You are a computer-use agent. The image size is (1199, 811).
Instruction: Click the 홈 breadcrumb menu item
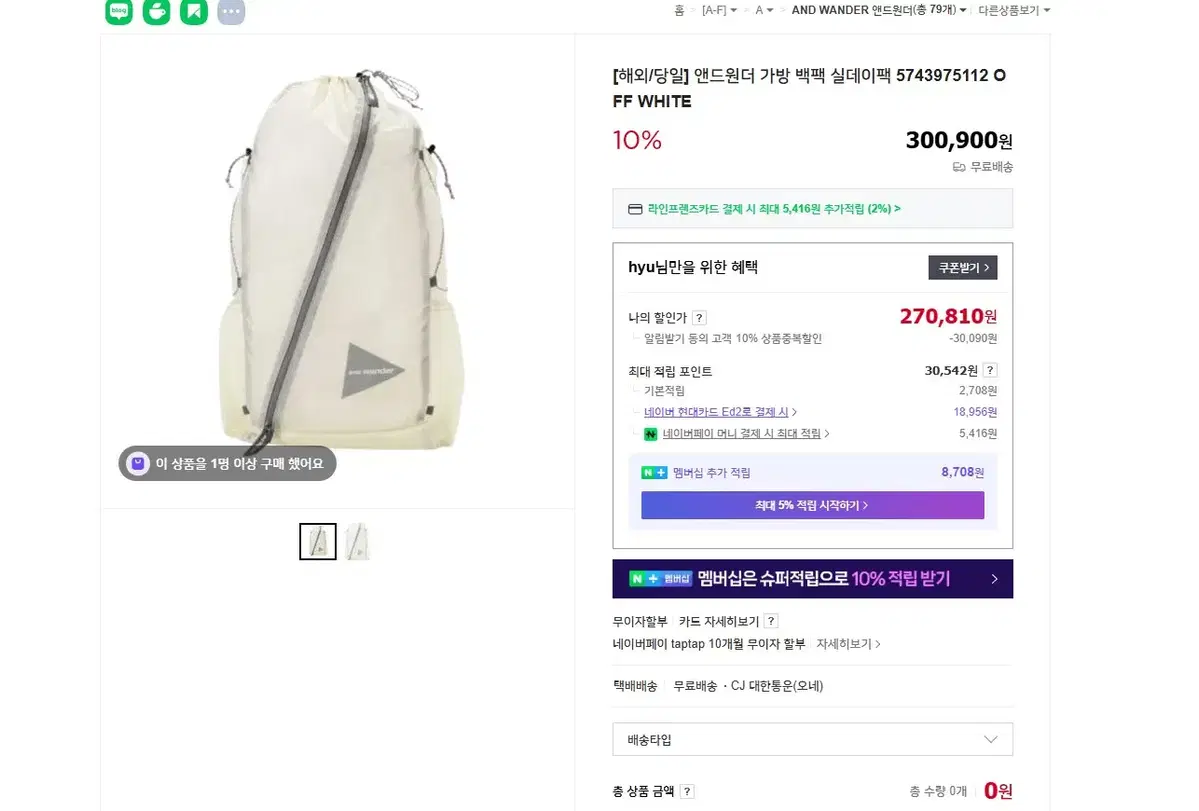pyautogui.click(x=679, y=9)
